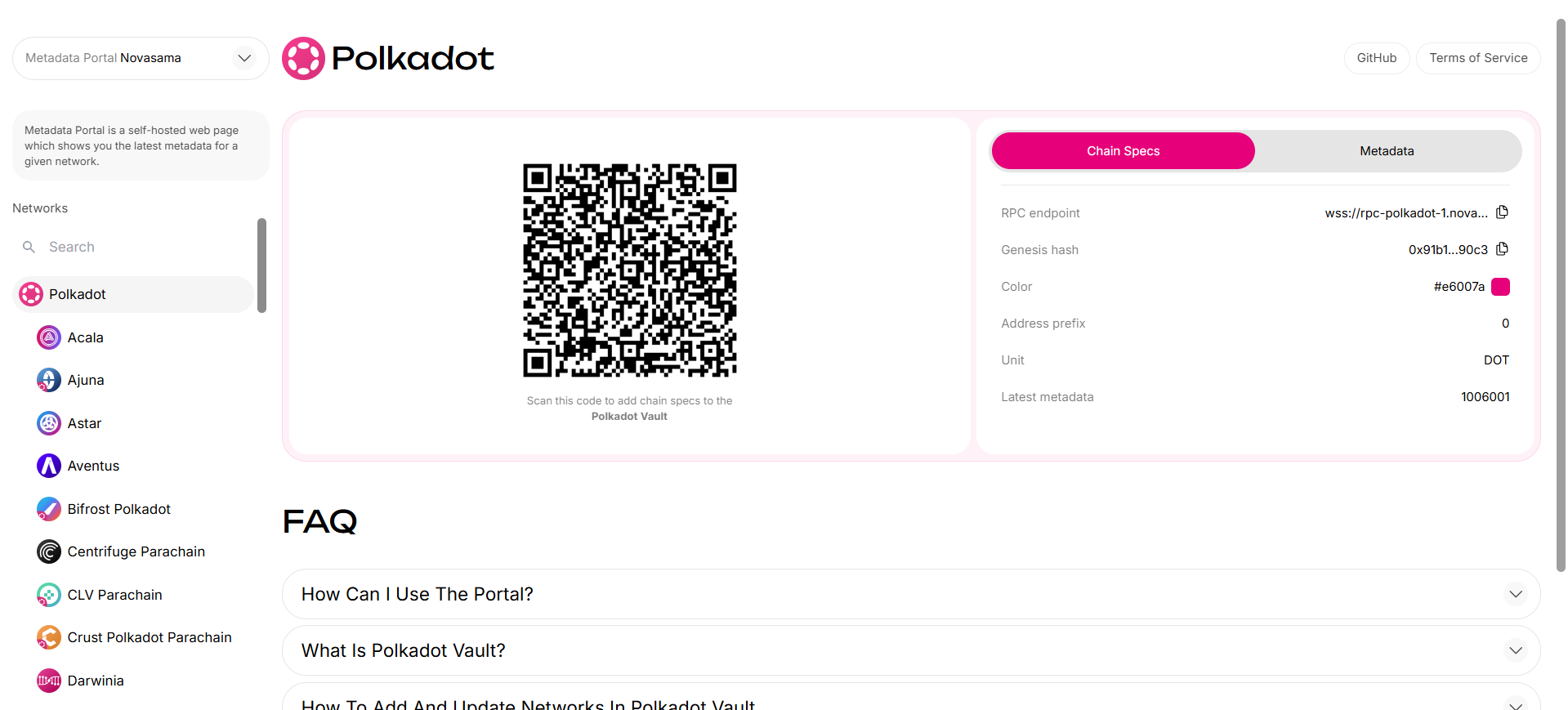This screenshot has width=1568, height=710.
Task: Click the Astar network icon
Action: [x=49, y=423]
